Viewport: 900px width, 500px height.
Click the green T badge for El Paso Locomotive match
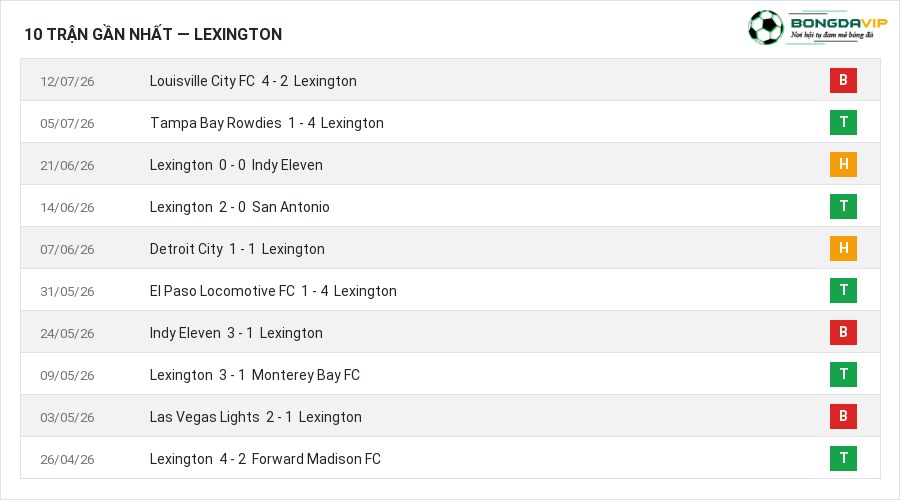(843, 290)
